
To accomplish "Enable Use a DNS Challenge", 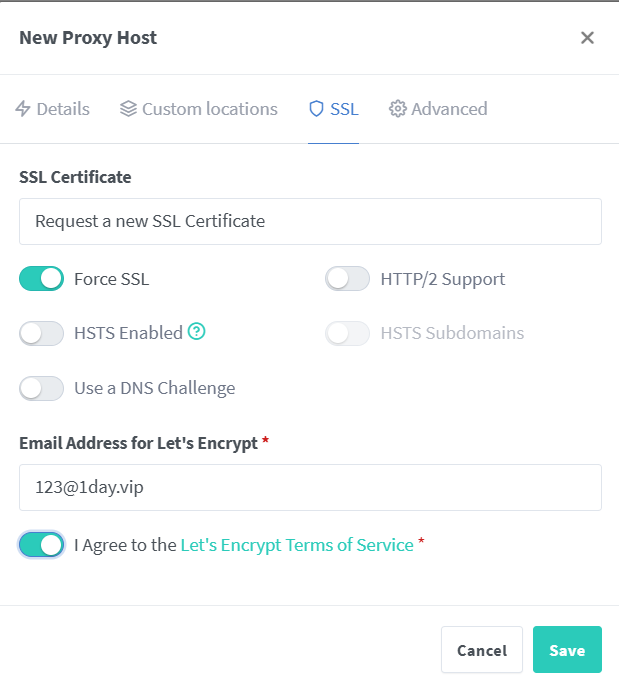I will point(41,388).
